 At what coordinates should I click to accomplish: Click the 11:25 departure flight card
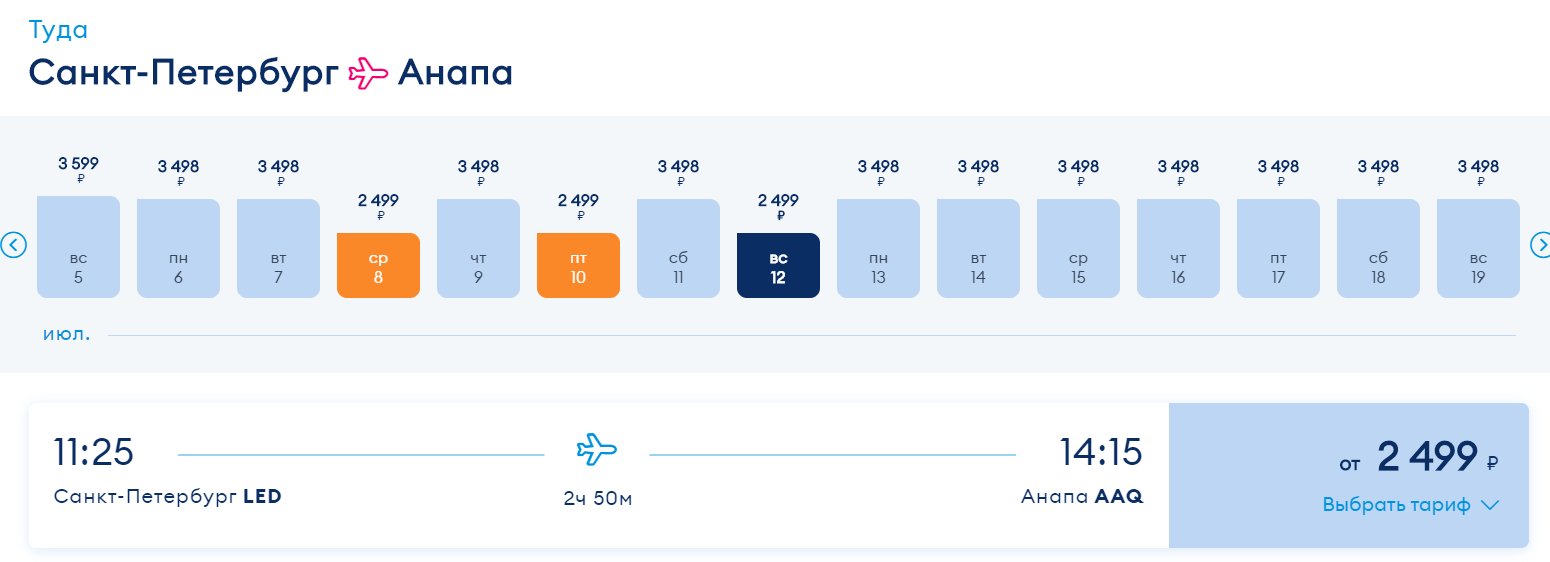(598, 475)
